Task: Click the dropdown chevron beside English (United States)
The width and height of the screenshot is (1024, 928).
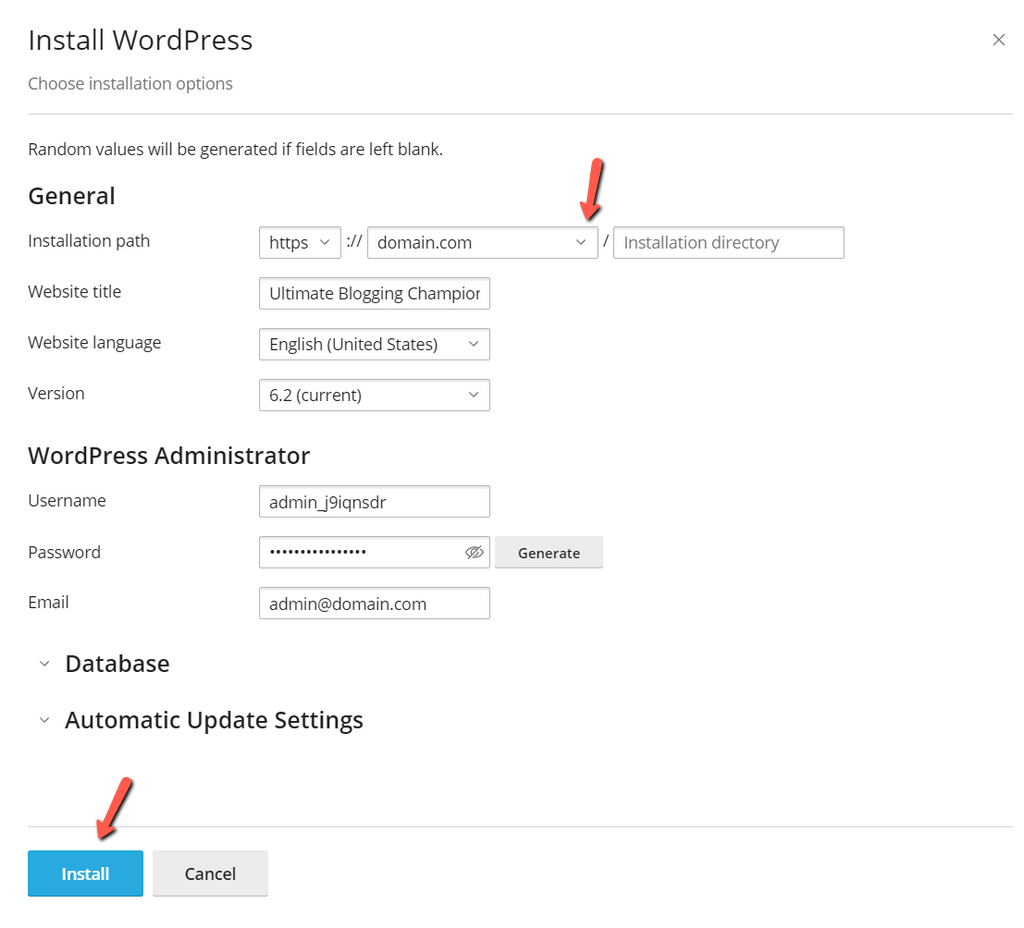Action: point(473,344)
